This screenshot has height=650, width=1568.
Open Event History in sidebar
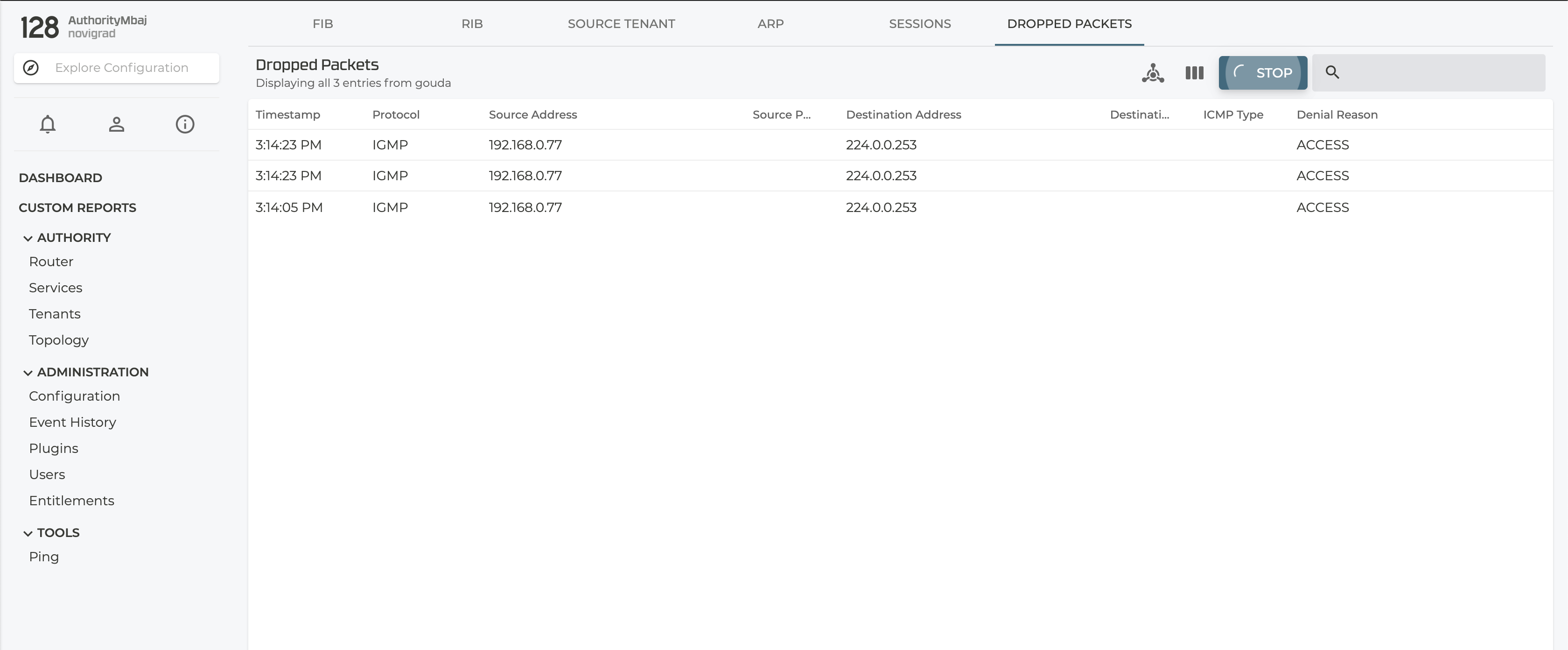point(72,422)
